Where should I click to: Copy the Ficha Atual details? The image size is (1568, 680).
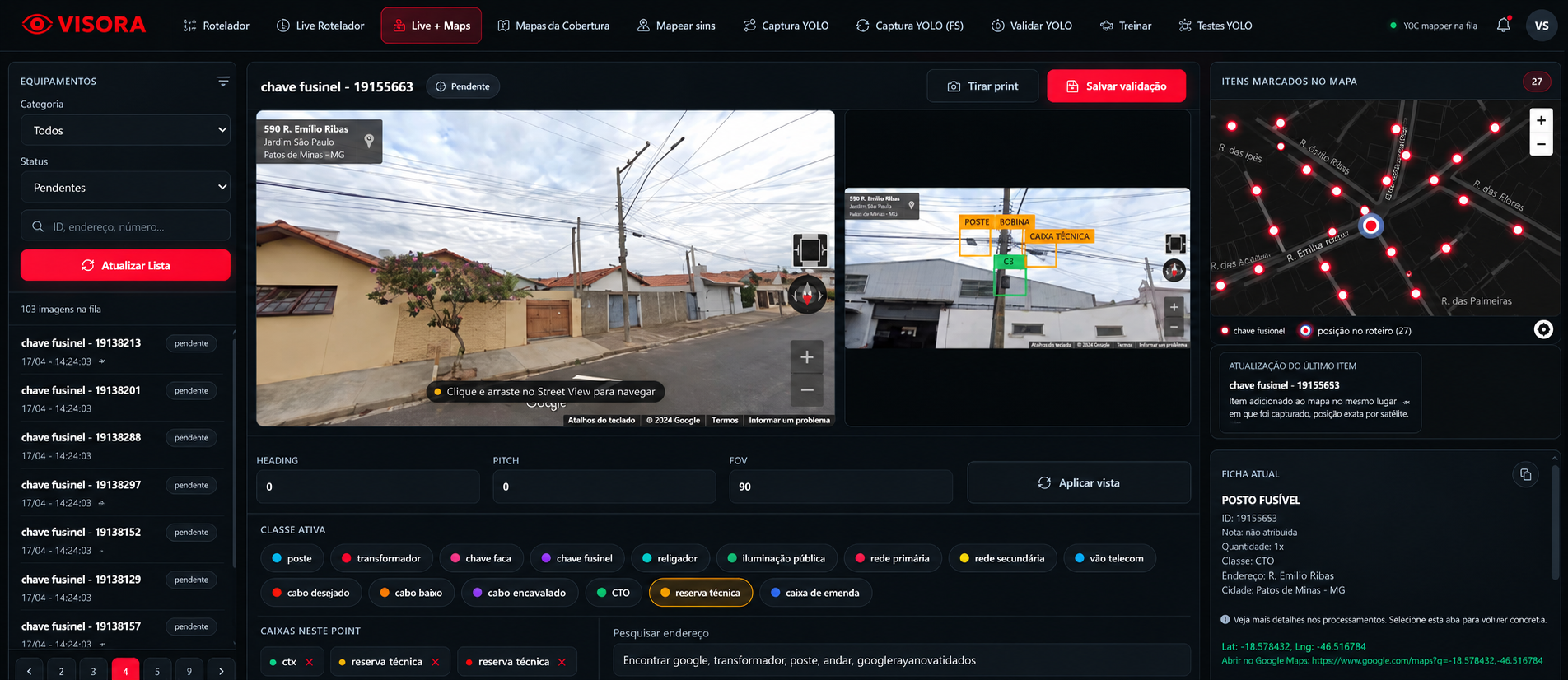1525,474
